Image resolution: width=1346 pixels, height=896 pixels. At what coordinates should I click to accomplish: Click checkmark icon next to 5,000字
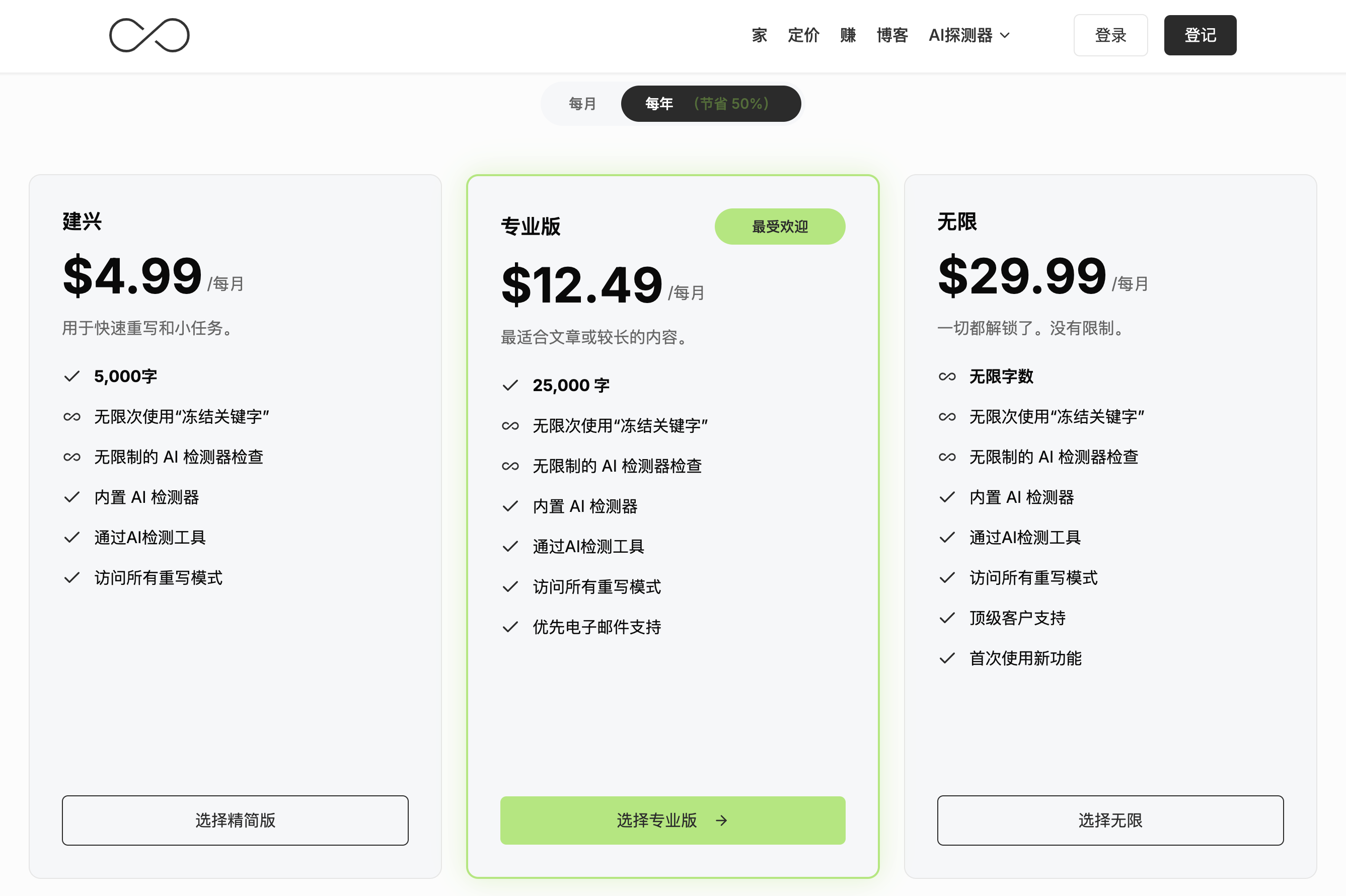(x=72, y=377)
